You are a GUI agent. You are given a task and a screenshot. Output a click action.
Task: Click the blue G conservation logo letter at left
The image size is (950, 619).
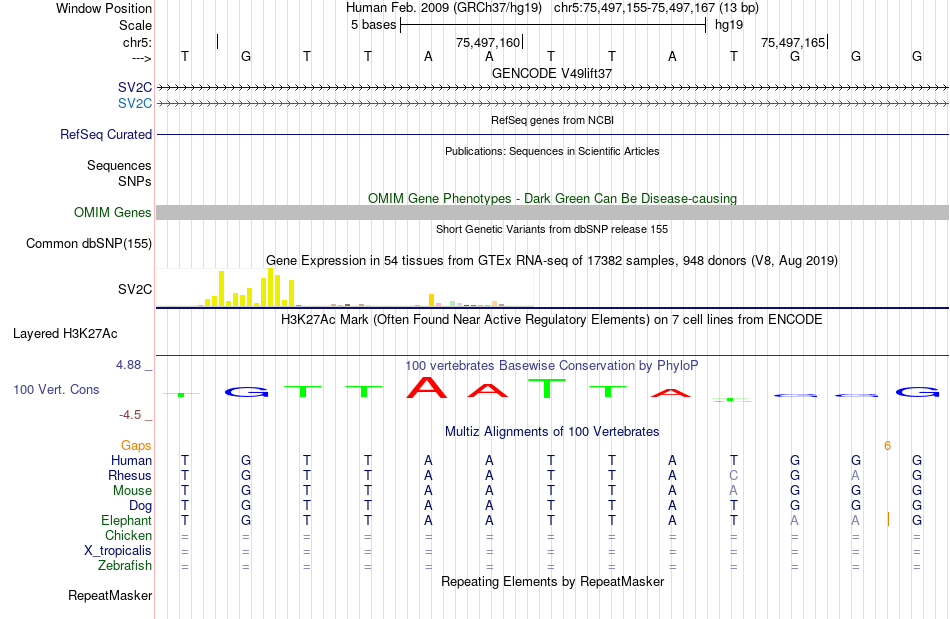(x=246, y=392)
